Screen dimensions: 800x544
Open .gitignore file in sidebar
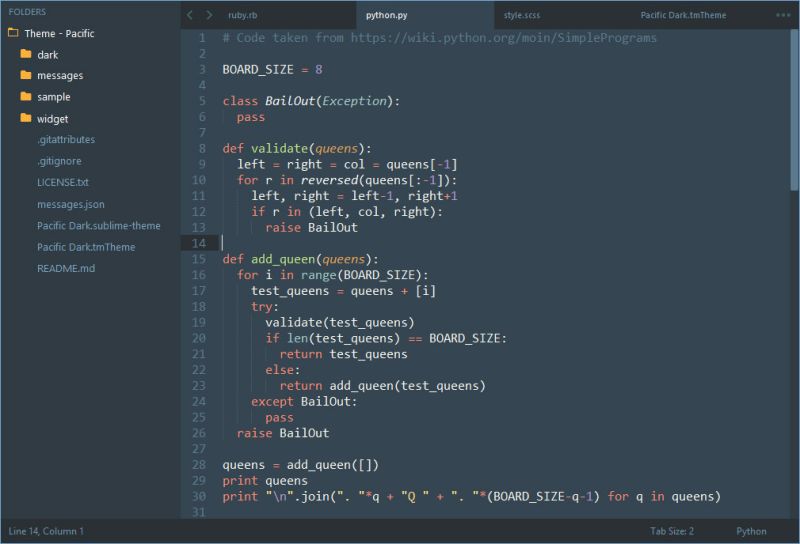click(x=59, y=161)
